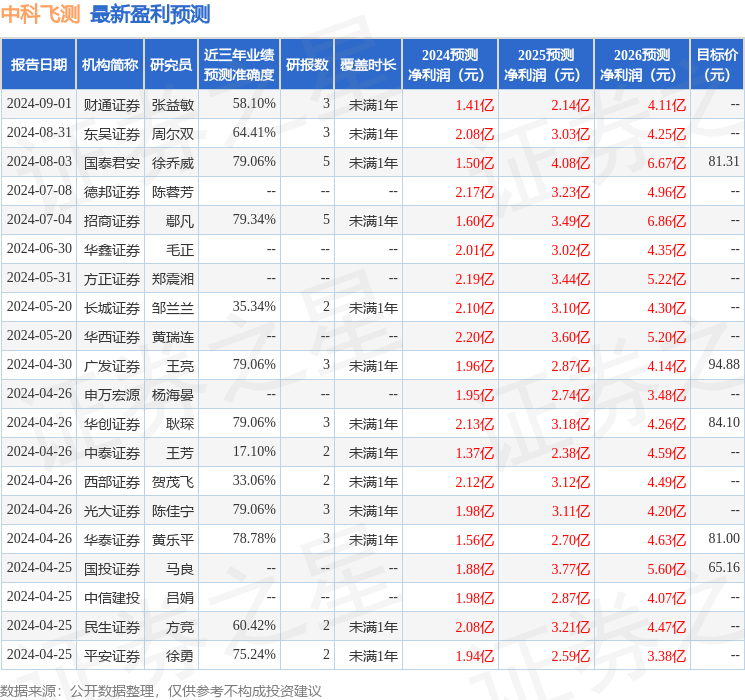745x700 pixels.
Task: Click the 数据来源 disclaimer footer text
Action: [161, 691]
